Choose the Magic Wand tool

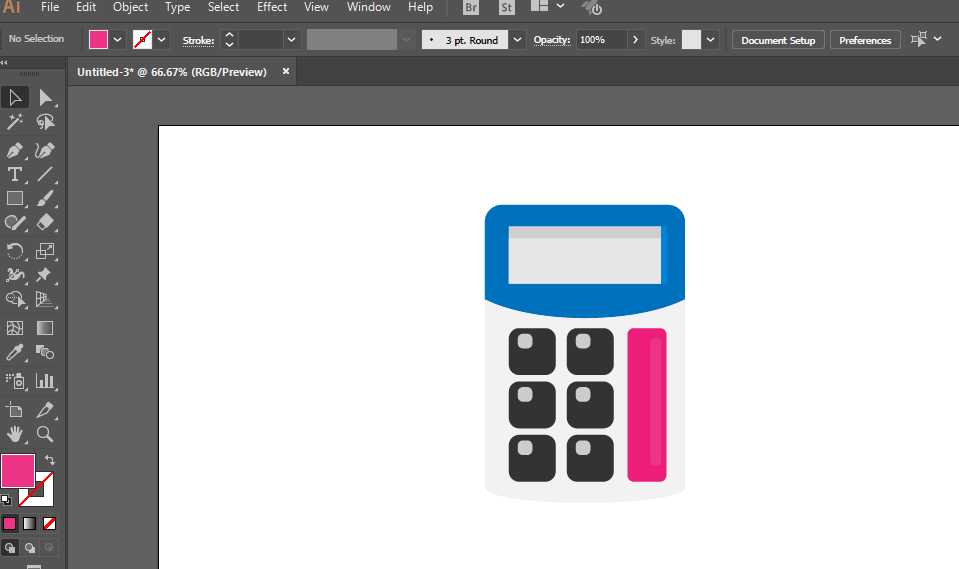[x=15, y=122]
